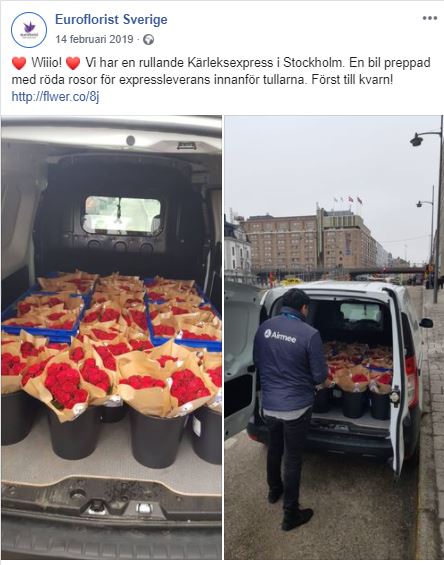This screenshot has width=444, height=565.
Task: Open the Euroflorist Sverige profile picture
Action: tap(29, 30)
